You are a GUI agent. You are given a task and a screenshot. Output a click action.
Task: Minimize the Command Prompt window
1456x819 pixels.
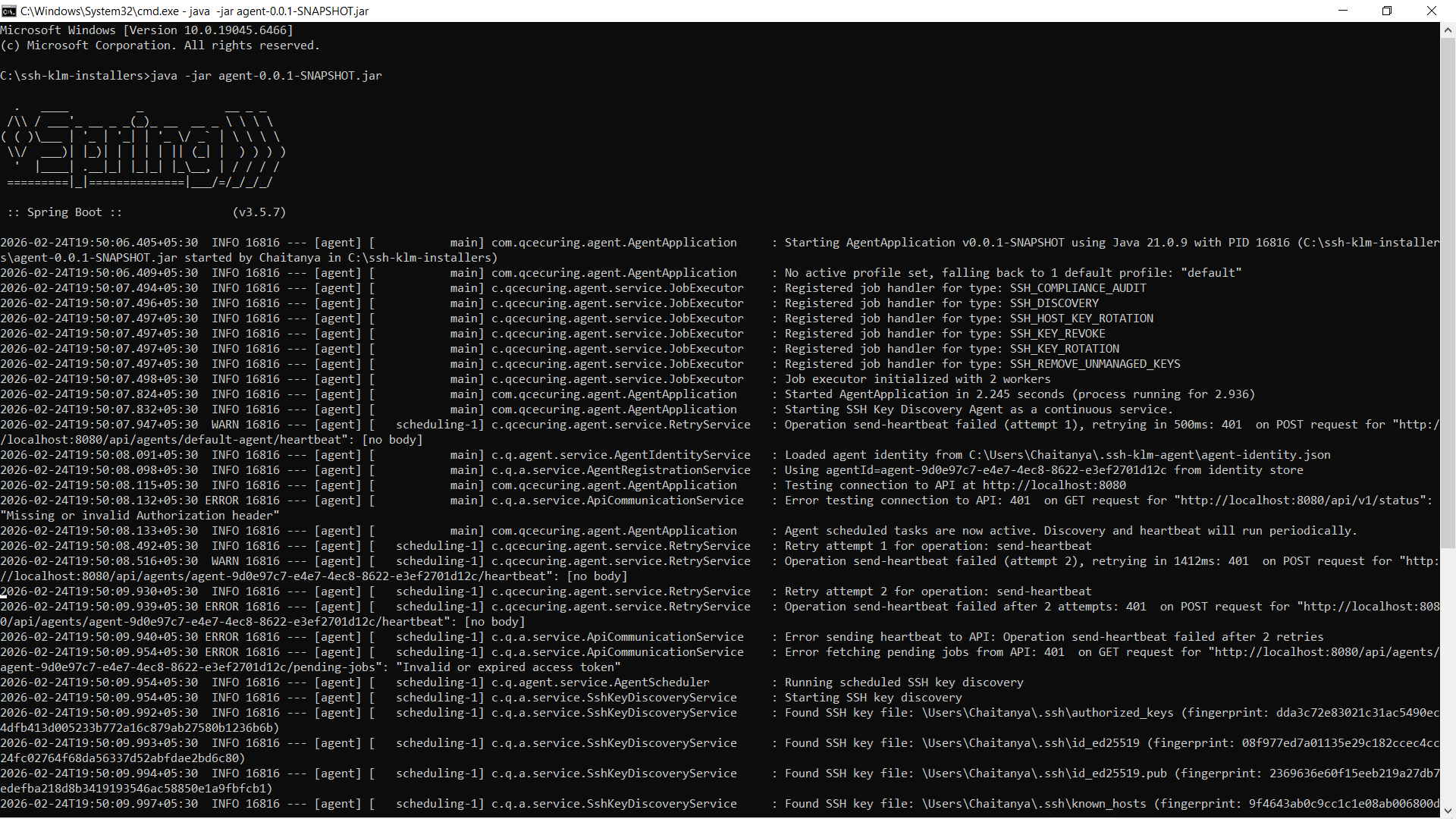coord(1343,11)
